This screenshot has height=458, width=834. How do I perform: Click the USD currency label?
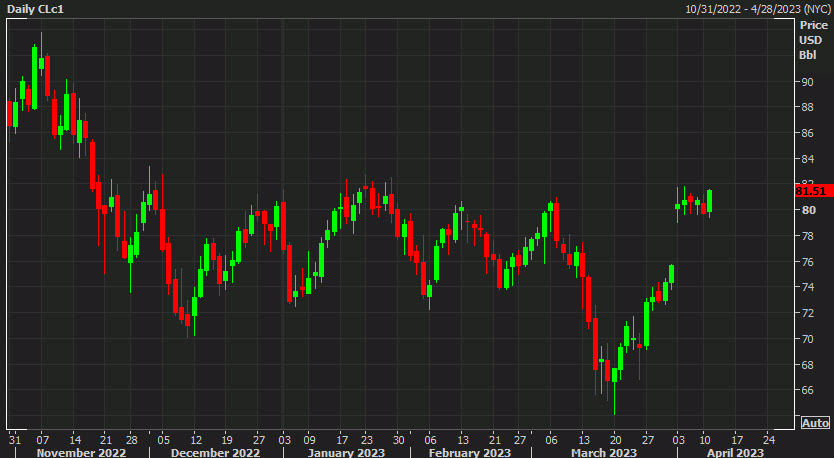point(811,40)
